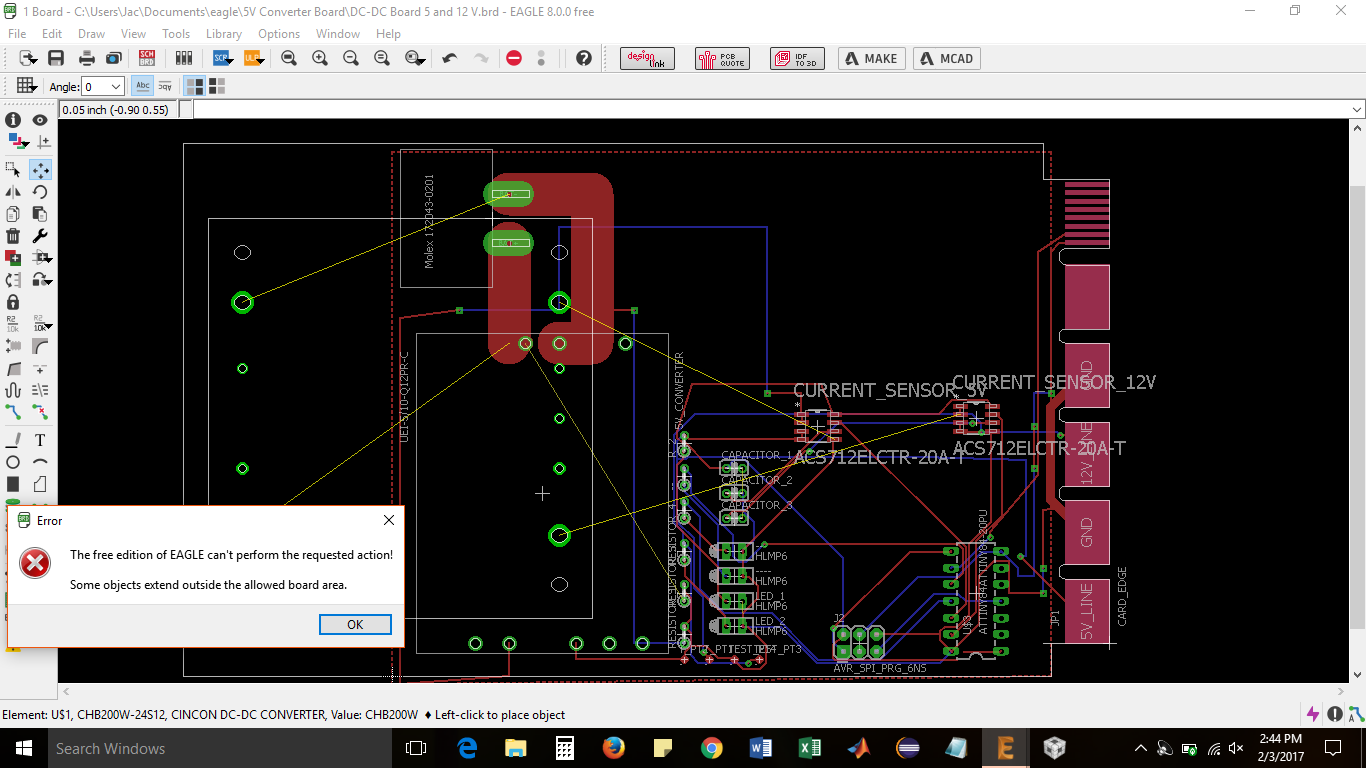Image resolution: width=1366 pixels, height=768 pixels.
Task: Toggle the Abc normal text orientation
Action: 143,86
